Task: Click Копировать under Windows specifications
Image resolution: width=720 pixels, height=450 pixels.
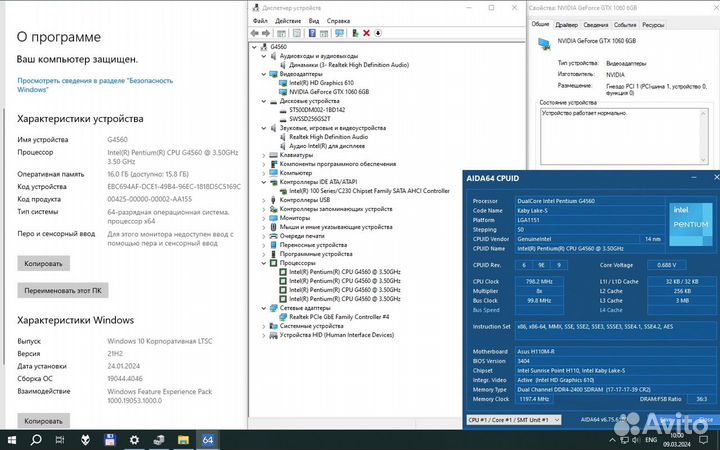Action: click(44, 421)
